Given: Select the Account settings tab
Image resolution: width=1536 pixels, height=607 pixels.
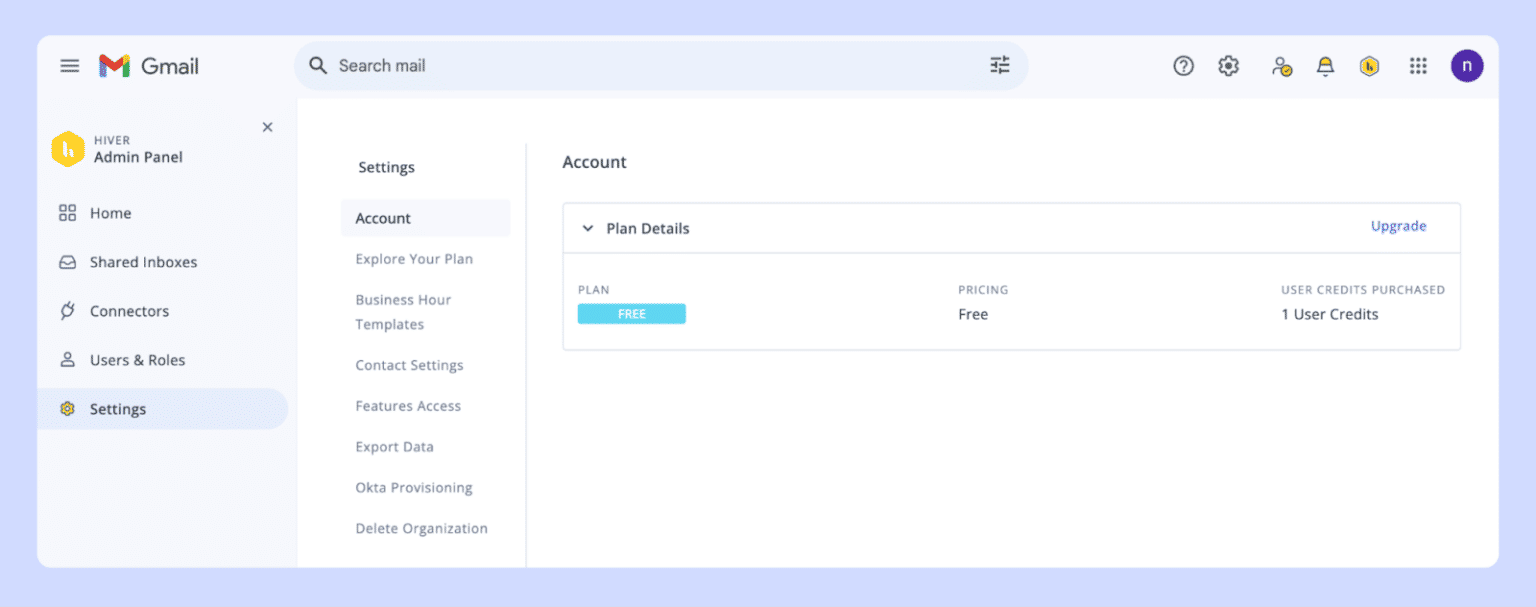Looking at the screenshot, I should (382, 218).
